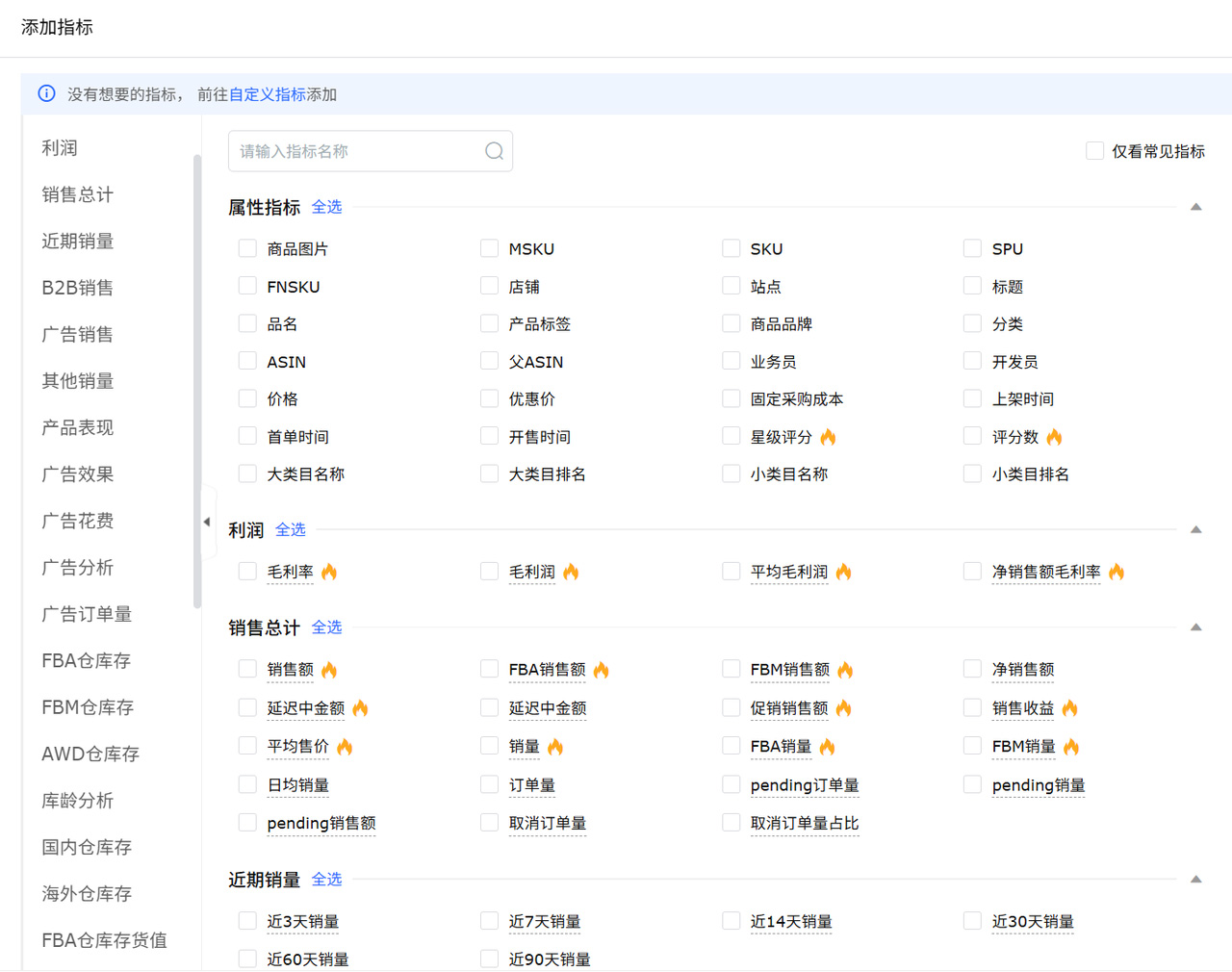Tick the 父ASIN checkbox

point(489,361)
